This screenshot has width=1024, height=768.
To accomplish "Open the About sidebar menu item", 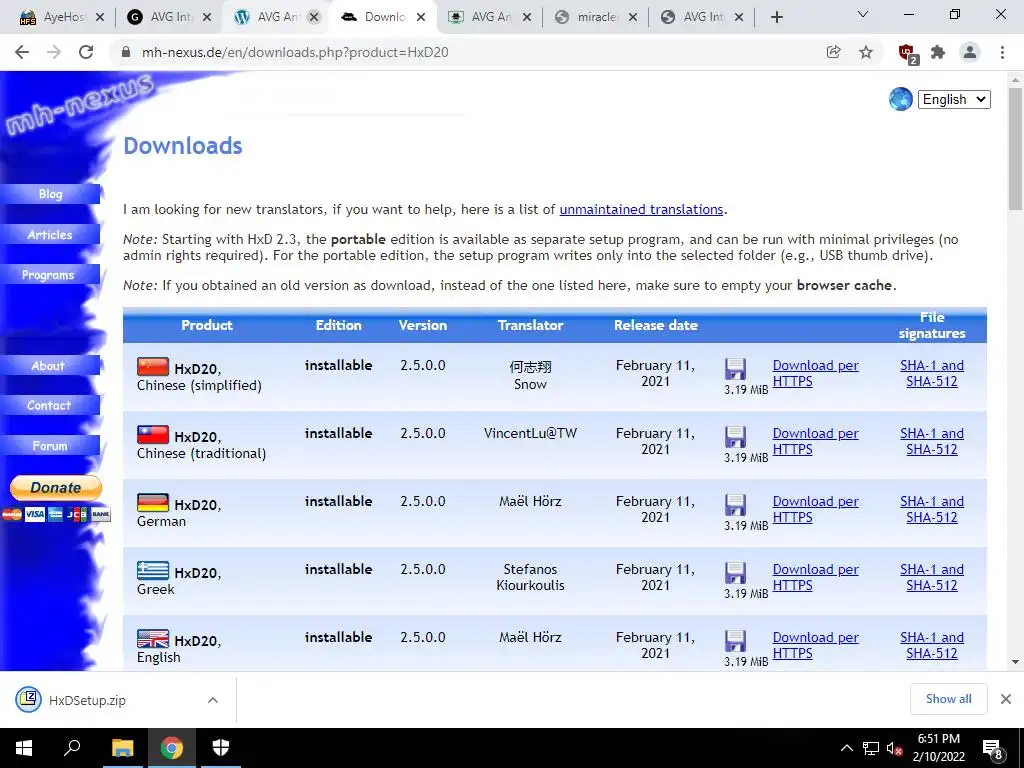I will tap(50, 366).
